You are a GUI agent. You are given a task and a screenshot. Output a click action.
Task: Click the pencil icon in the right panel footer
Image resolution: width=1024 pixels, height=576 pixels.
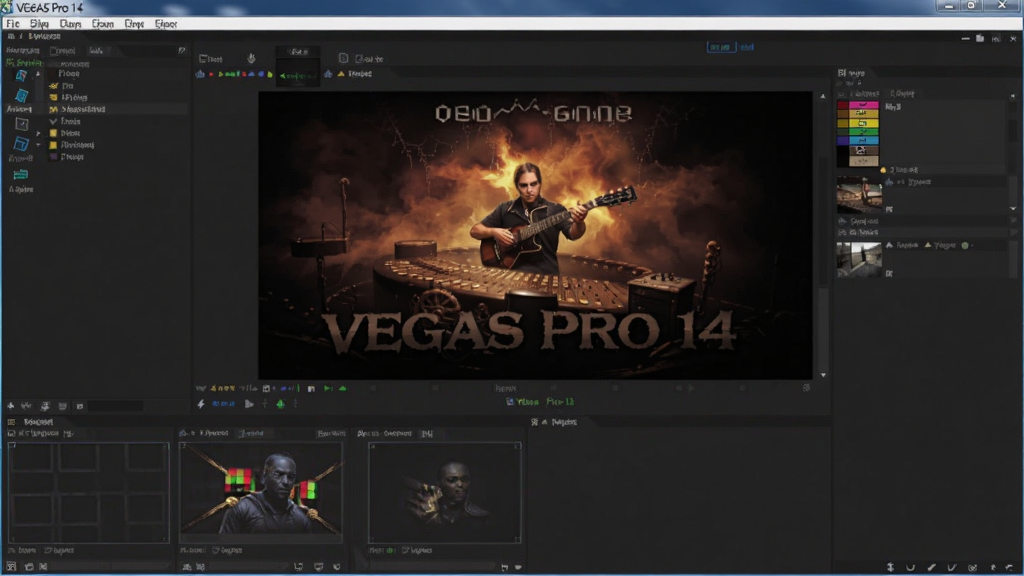[931, 568]
